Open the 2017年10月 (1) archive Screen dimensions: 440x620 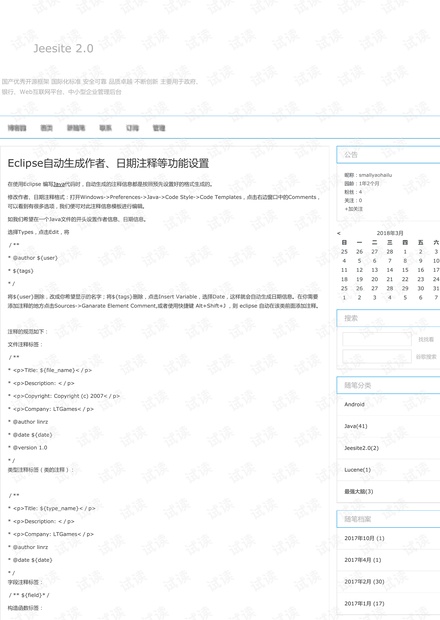pos(364,538)
